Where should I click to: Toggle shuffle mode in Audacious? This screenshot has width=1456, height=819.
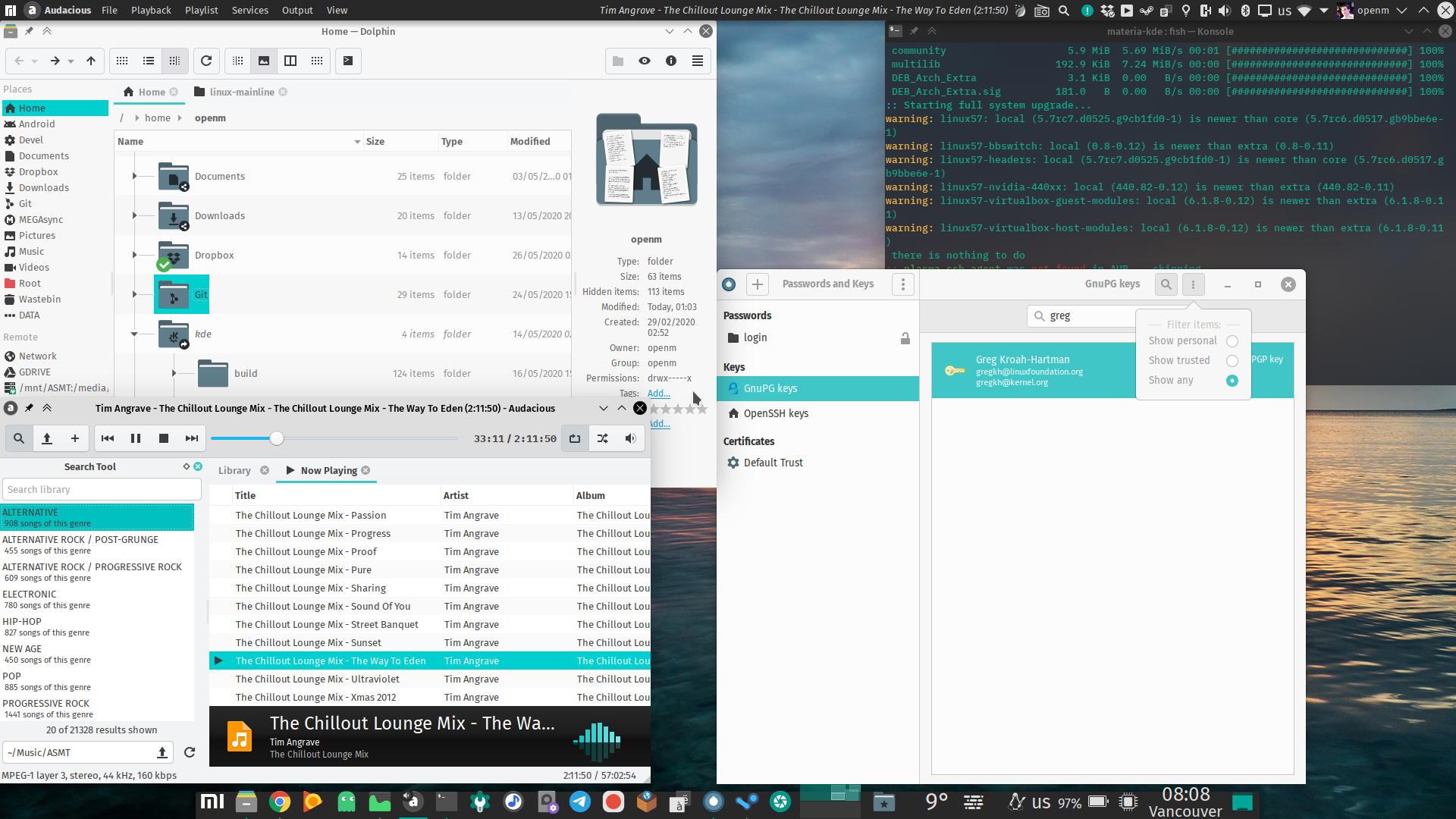point(603,438)
